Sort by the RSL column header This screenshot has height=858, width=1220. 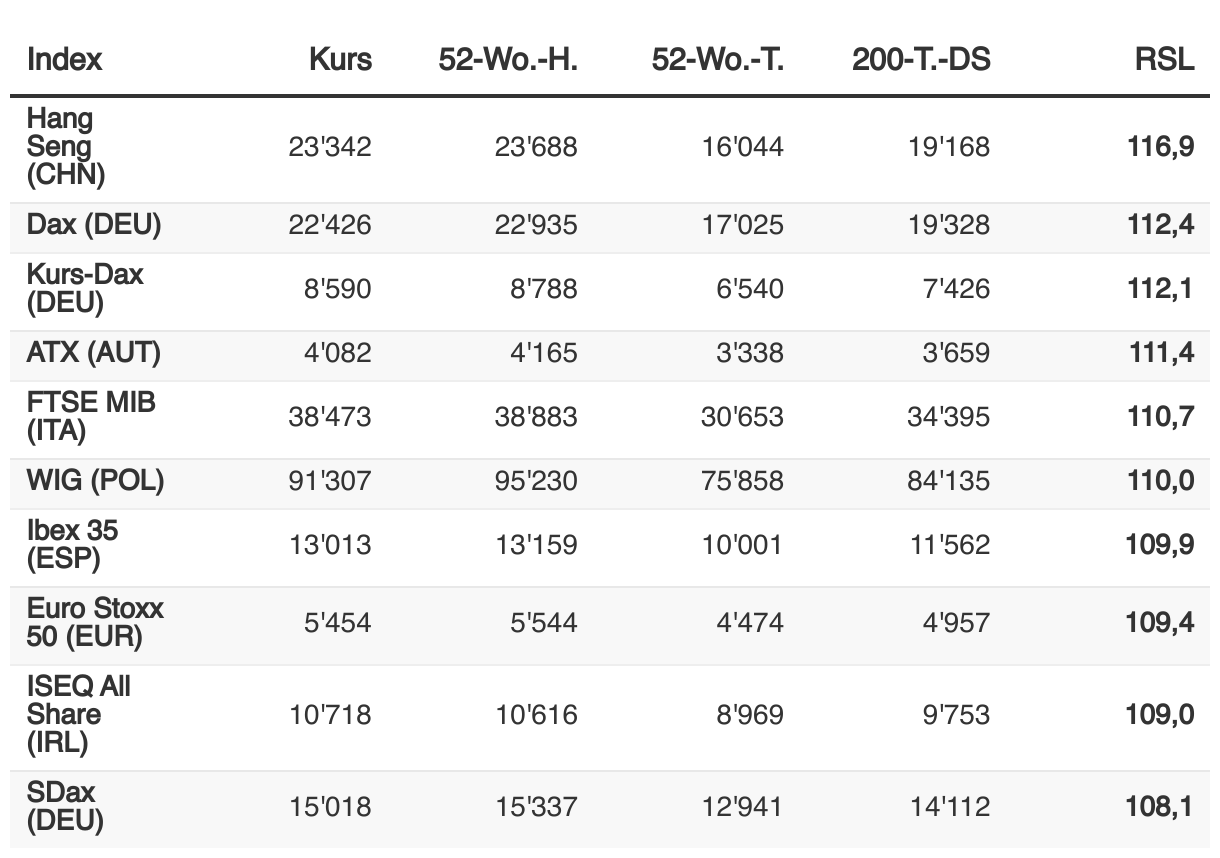[1164, 59]
